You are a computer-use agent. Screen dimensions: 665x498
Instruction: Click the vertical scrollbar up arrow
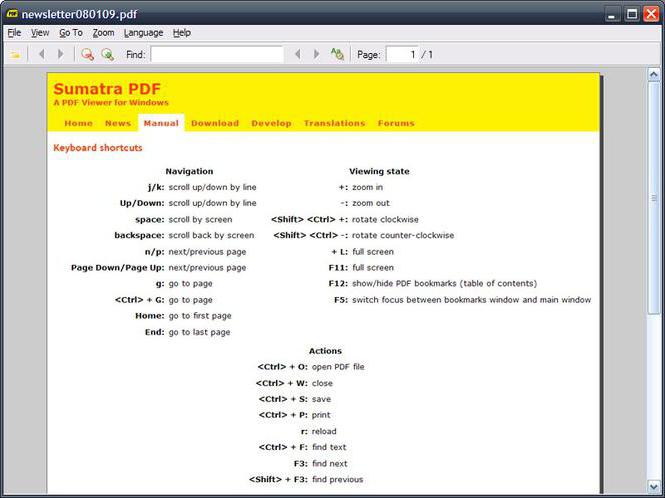[654, 75]
